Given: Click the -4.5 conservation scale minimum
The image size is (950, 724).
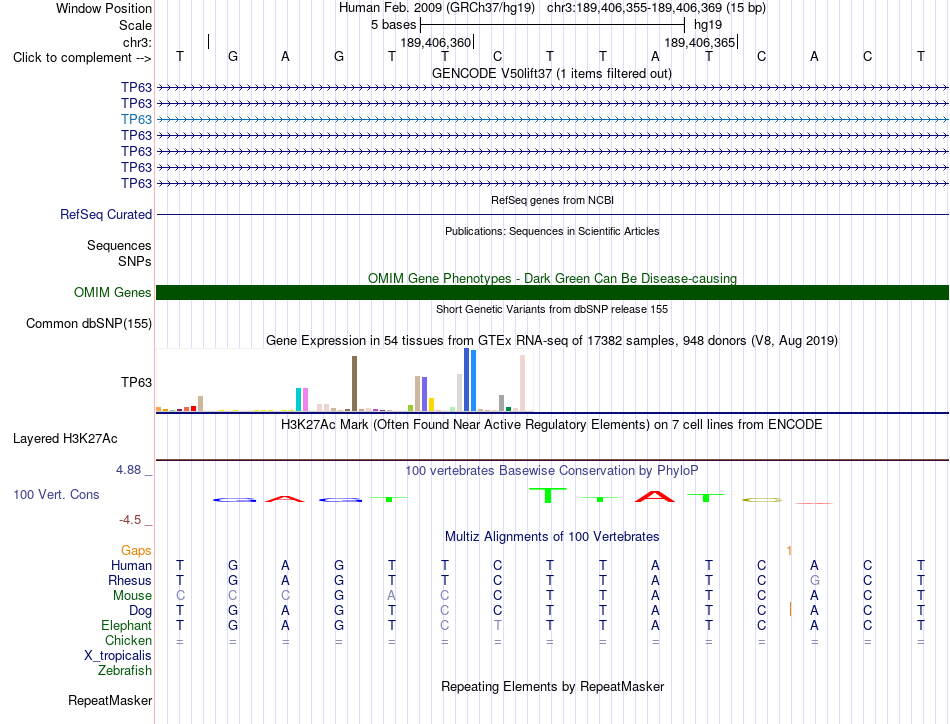Looking at the screenshot, I should pyautogui.click(x=130, y=520).
